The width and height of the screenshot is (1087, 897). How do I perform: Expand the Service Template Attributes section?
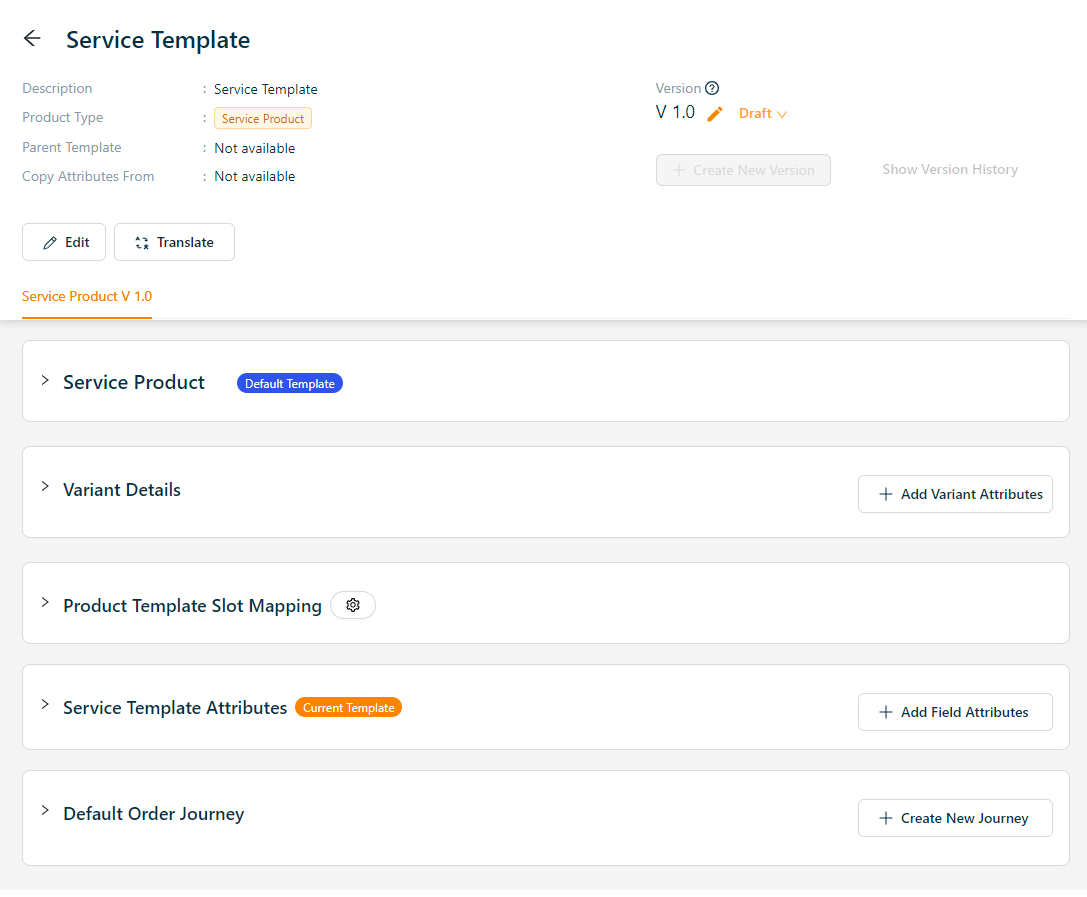pos(45,705)
